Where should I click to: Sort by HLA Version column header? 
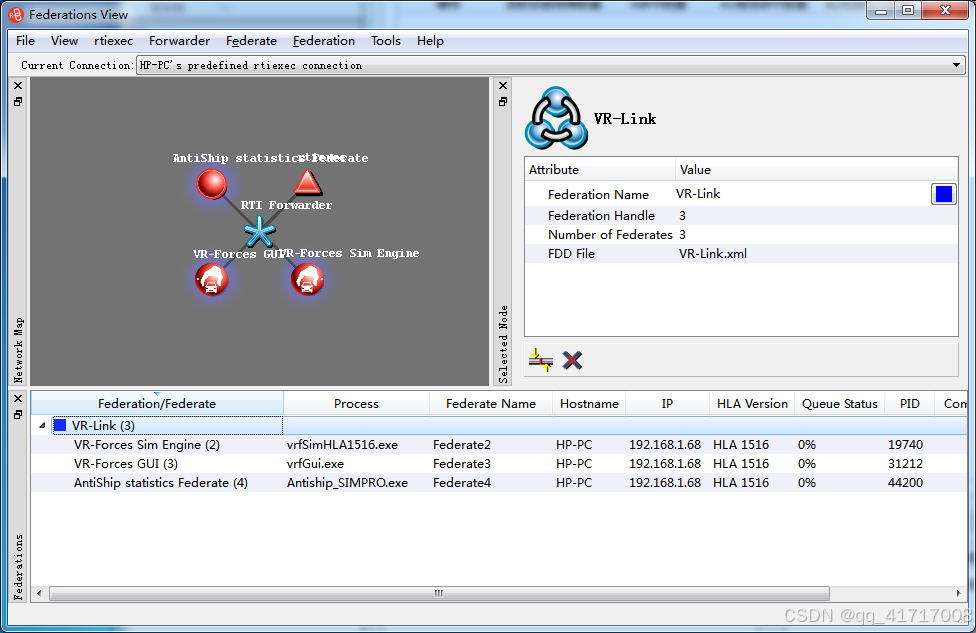point(752,403)
